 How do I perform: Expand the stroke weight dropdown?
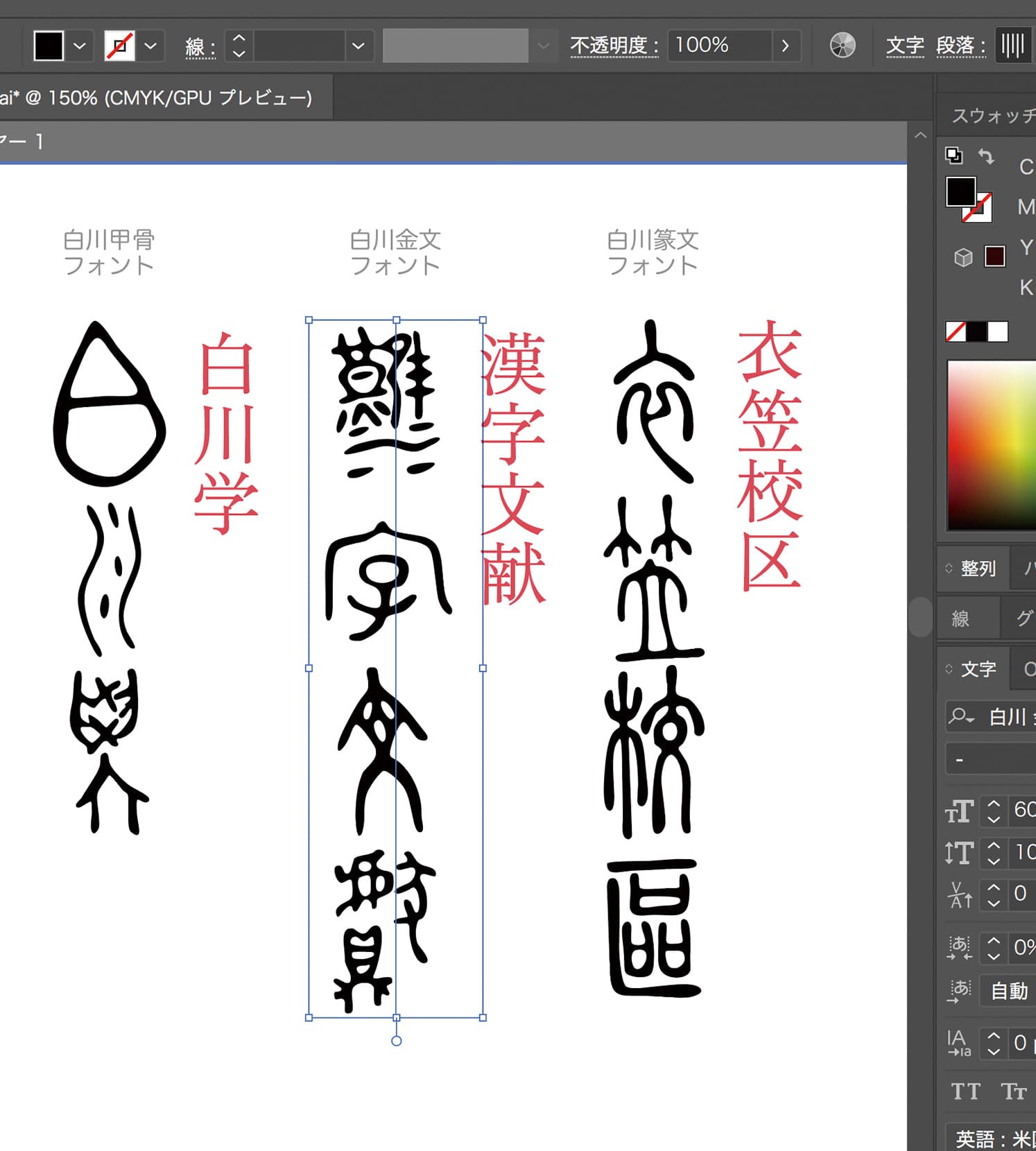click(x=359, y=46)
